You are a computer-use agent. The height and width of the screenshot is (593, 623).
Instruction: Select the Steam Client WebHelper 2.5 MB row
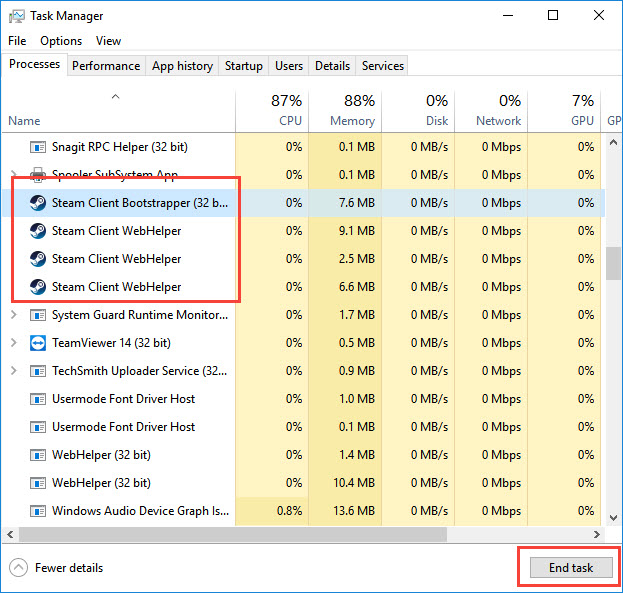(x=304, y=259)
